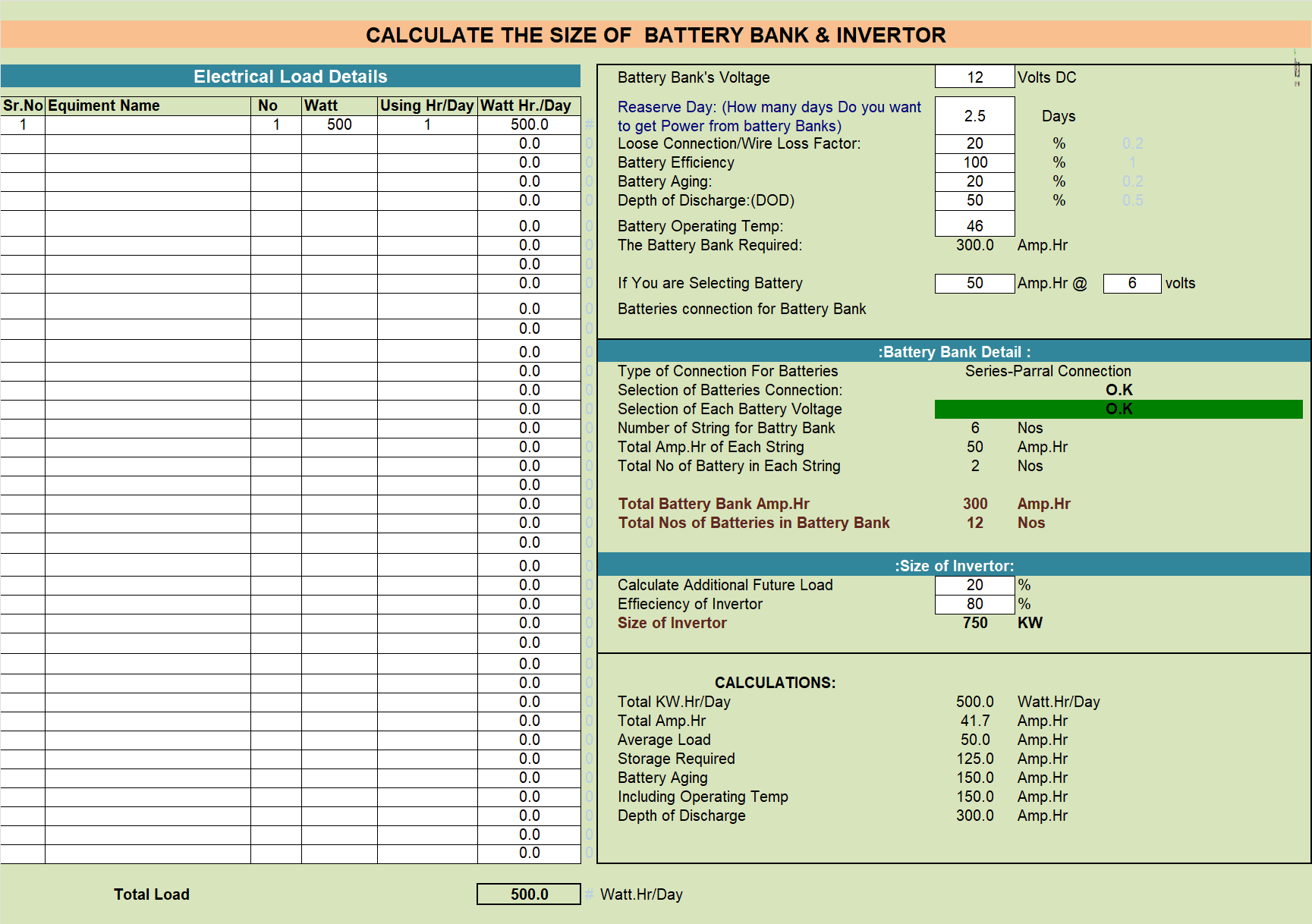Click the Reserve Day value field showing 2.5
Screen dimensions: 1312x924
(x=974, y=116)
